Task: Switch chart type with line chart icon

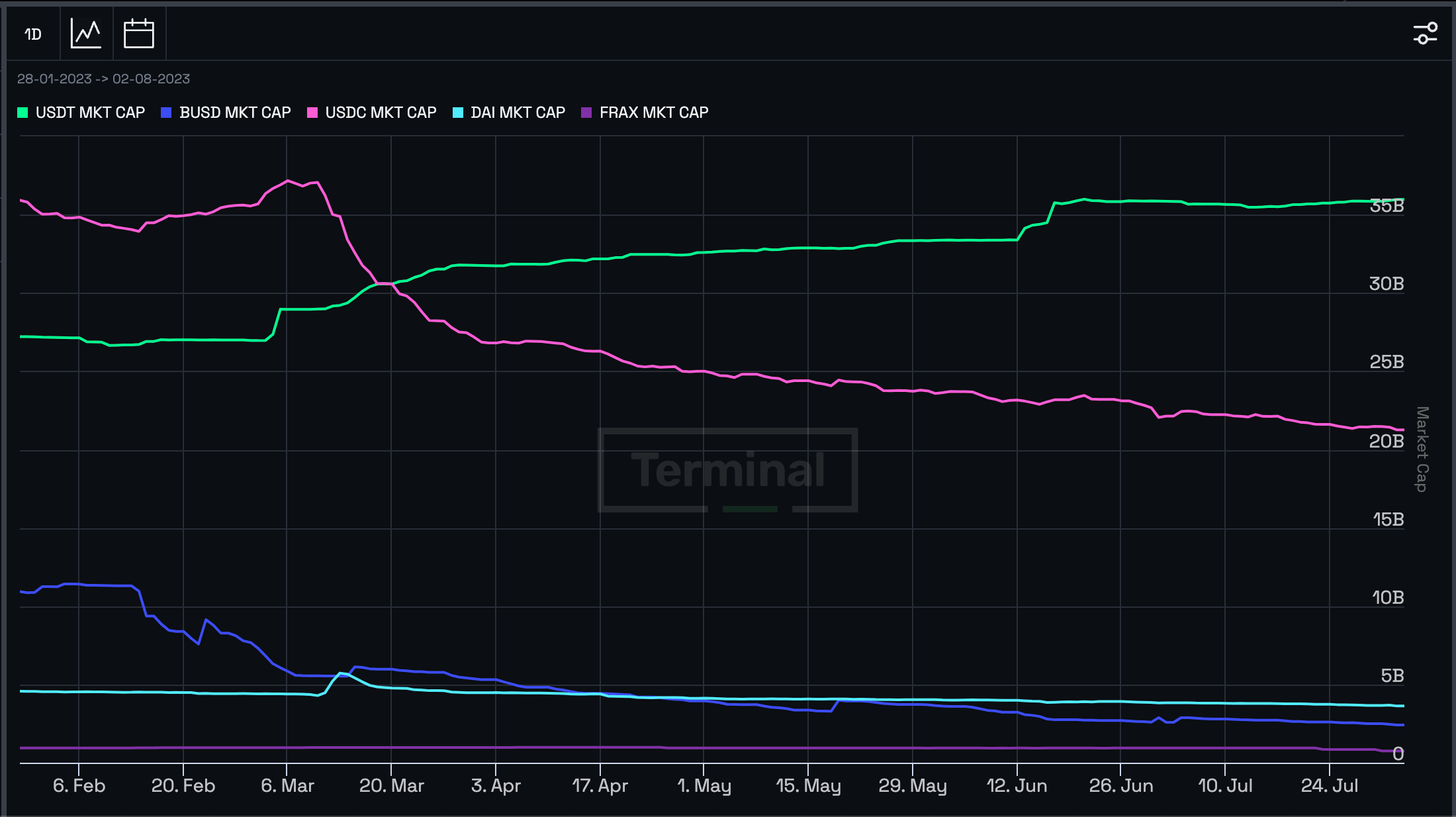Action: (x=86, y=34)
